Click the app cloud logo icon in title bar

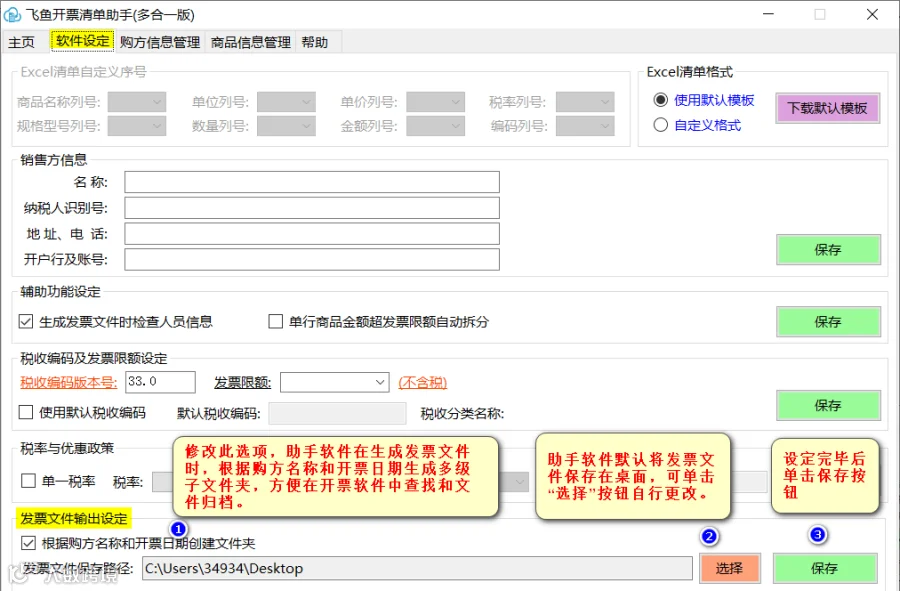click(11, 14)
